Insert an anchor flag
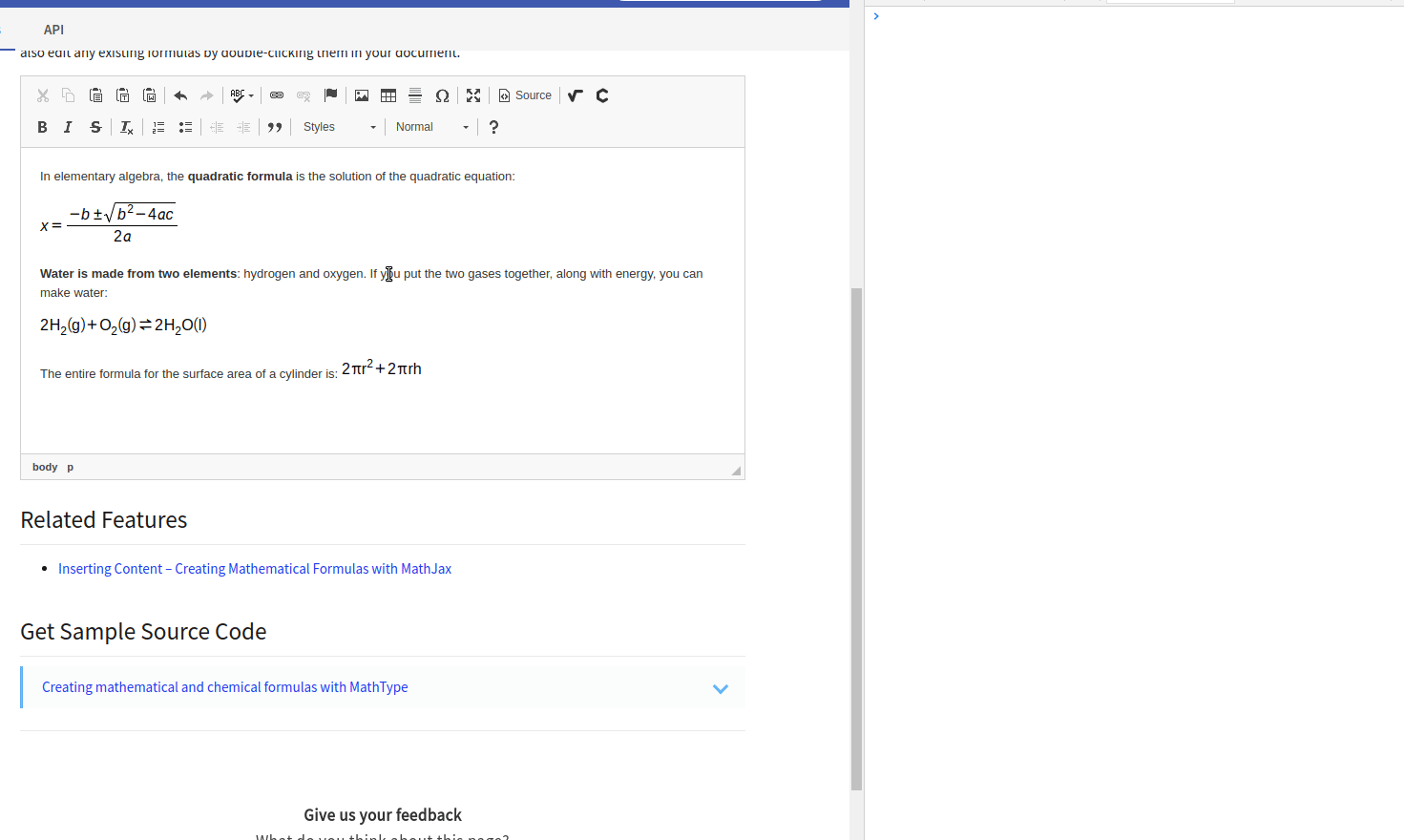This screenshot has height=840, width=1404. (330, 94)
